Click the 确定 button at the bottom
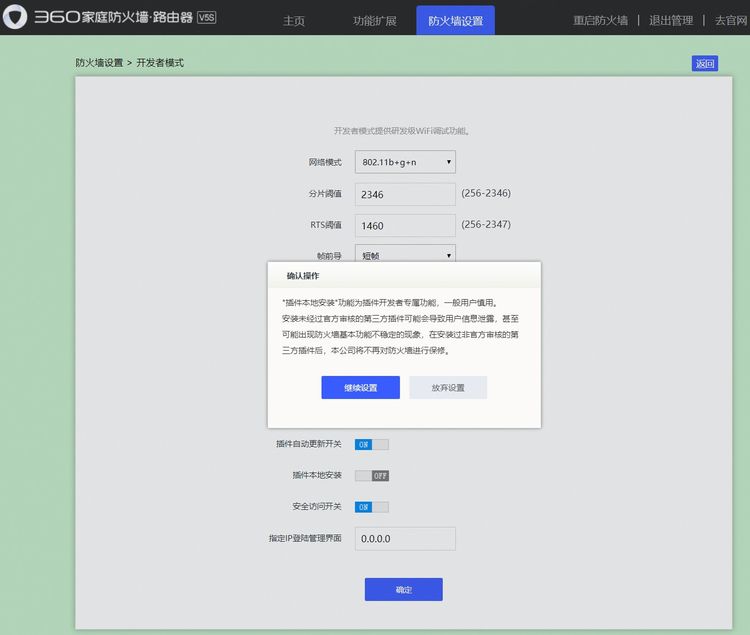 pyautogui.click(x=404, y=590)
